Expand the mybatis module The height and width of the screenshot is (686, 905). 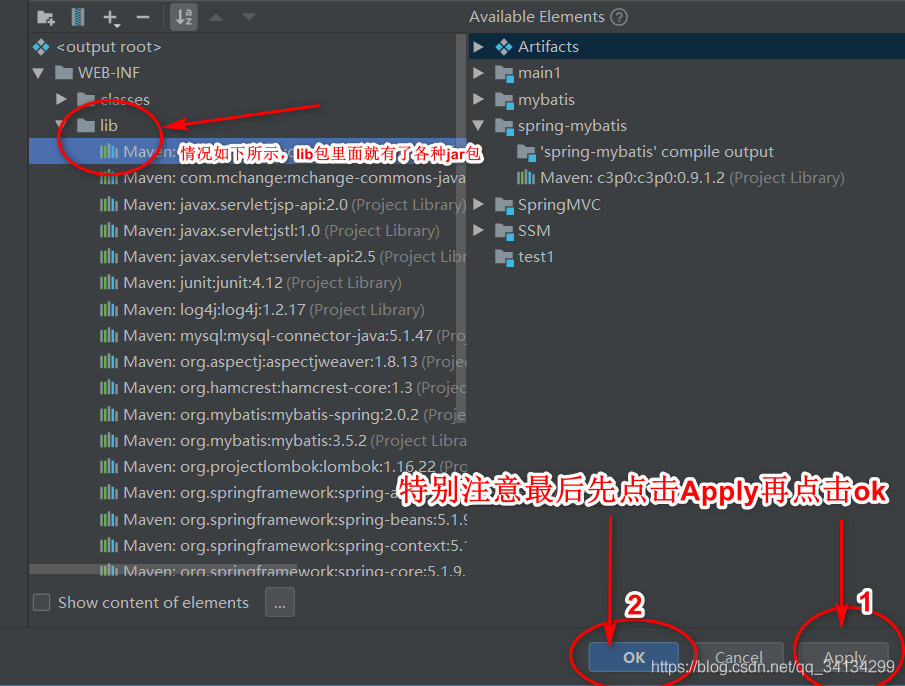click(x=478, y=99)
